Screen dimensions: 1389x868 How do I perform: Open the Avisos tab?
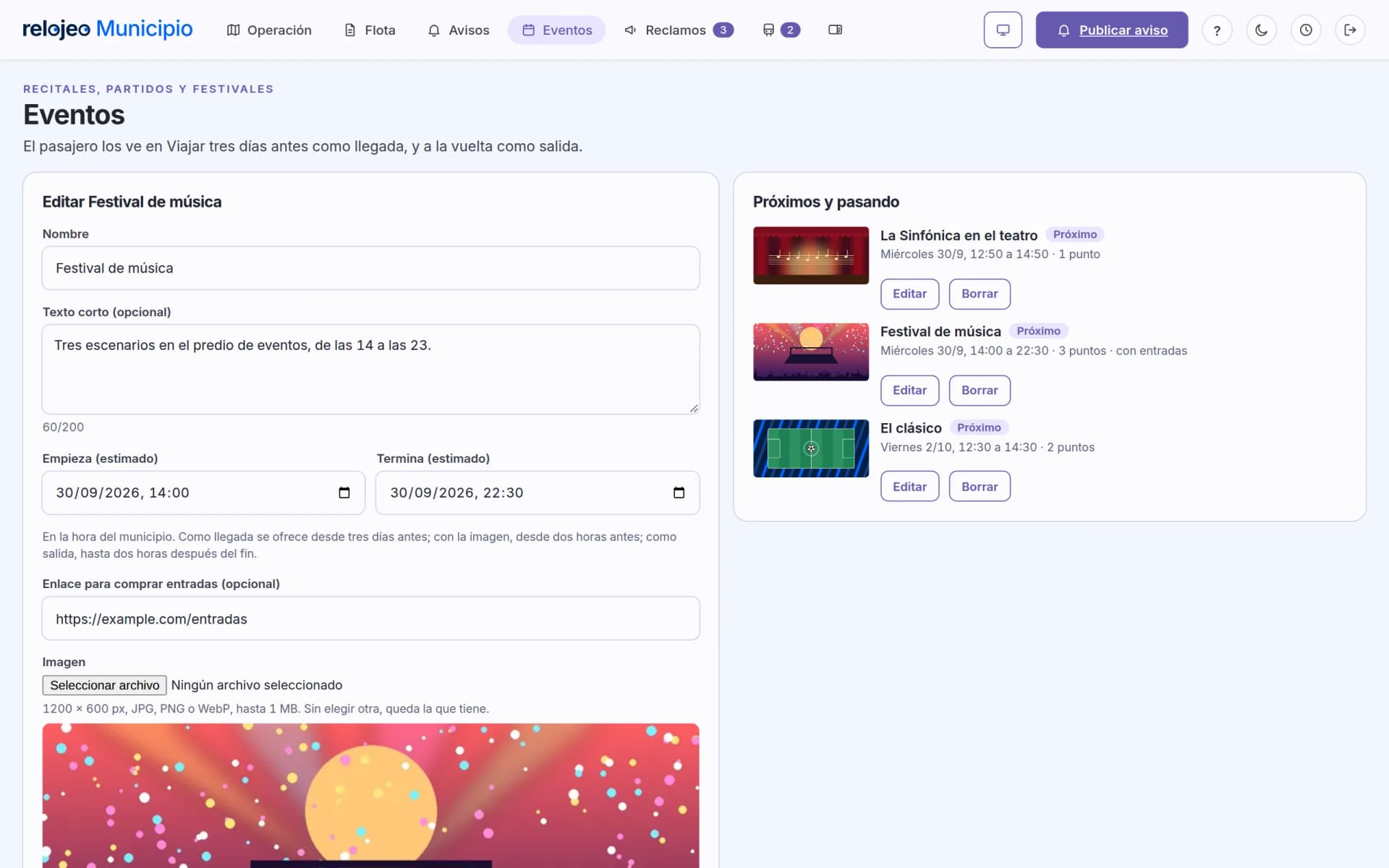[459, 30]
